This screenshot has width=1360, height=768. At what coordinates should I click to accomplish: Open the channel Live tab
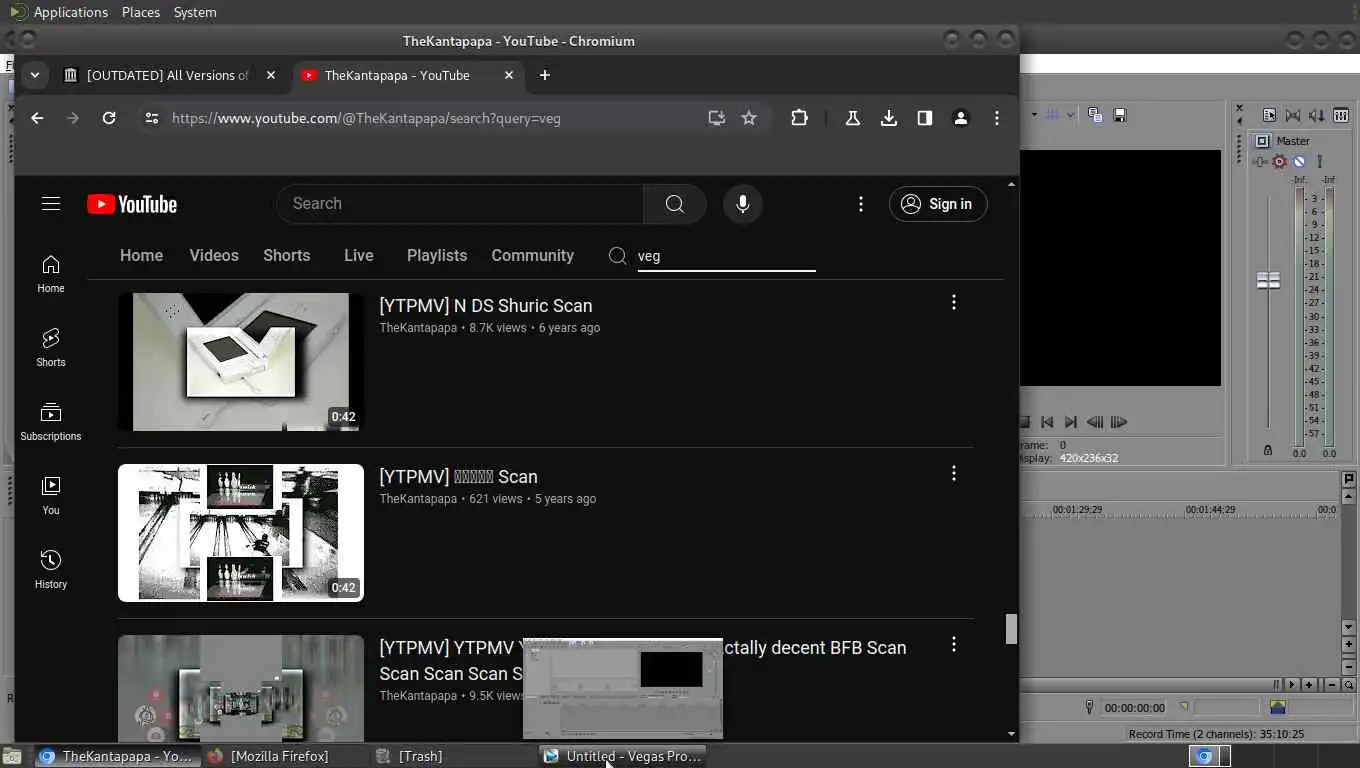point(359,256)
